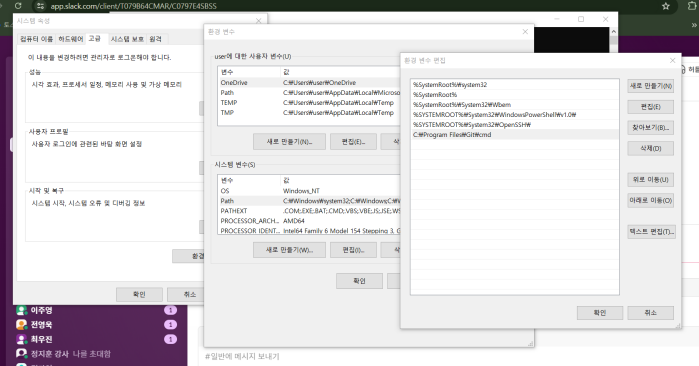Click 편집(I)... under system variables
The image size is (699, 366).
353,250
